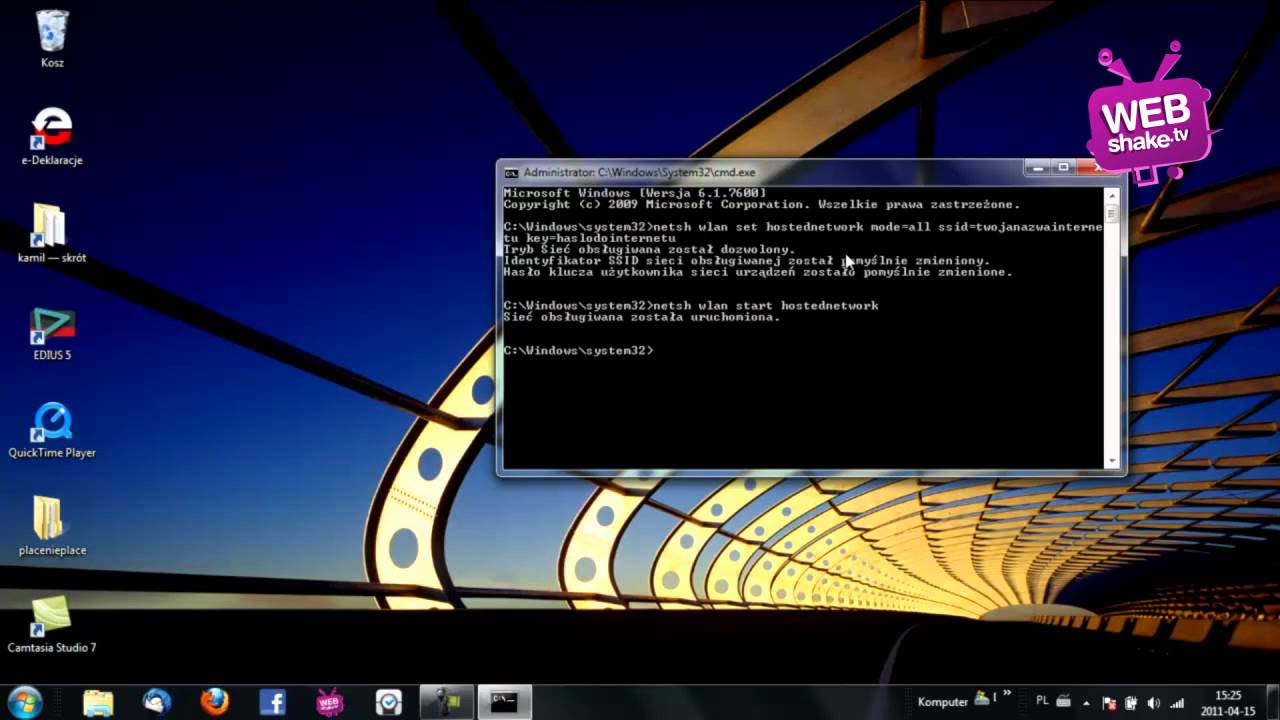The height and width of the screenshot is (720, 1280).
Task: Click the cmd scrollbar down arrow
Action: pyautogui.click(x=1111, y=461)
